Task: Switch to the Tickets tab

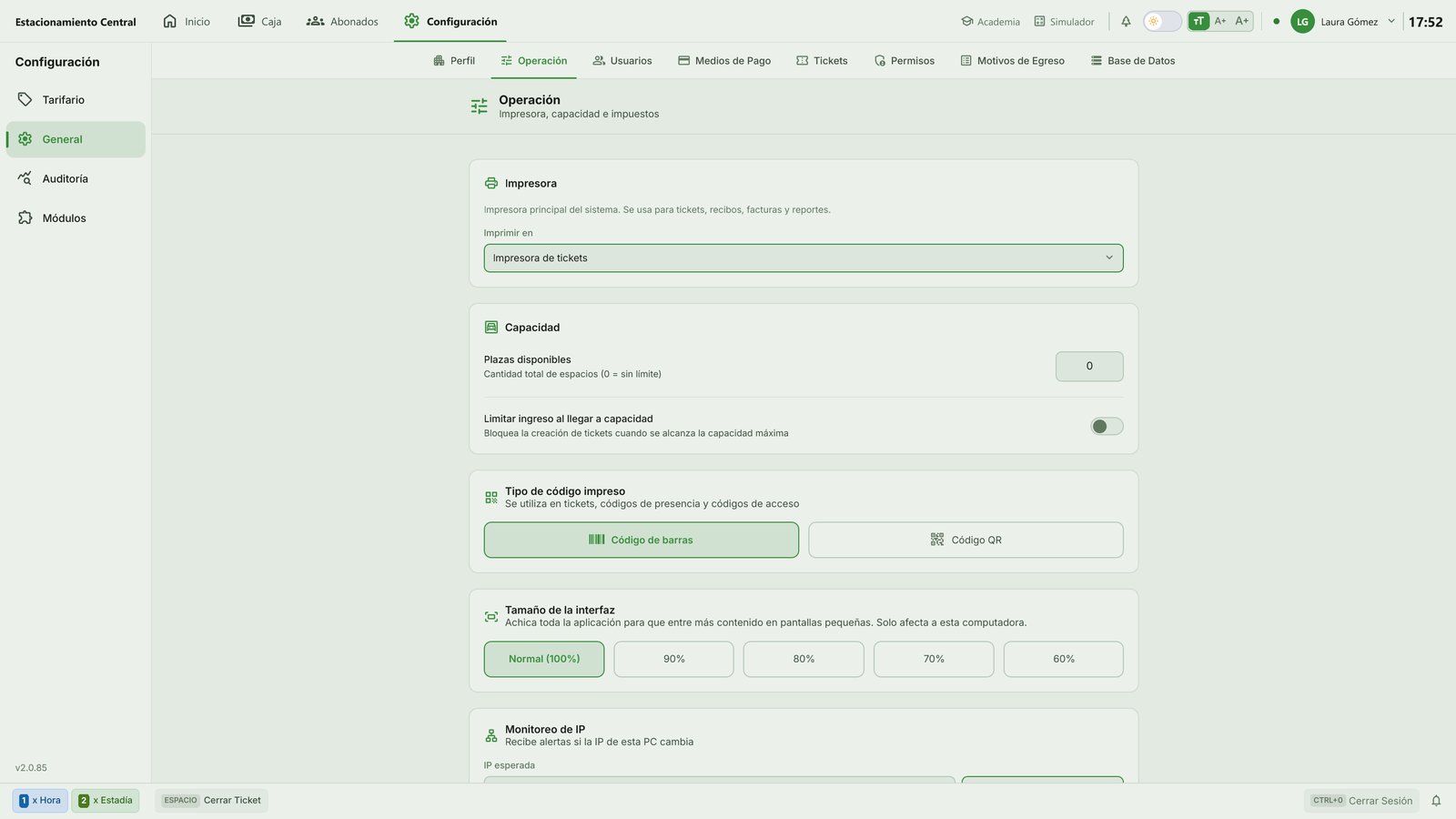Action: click(x=822, y=61)
